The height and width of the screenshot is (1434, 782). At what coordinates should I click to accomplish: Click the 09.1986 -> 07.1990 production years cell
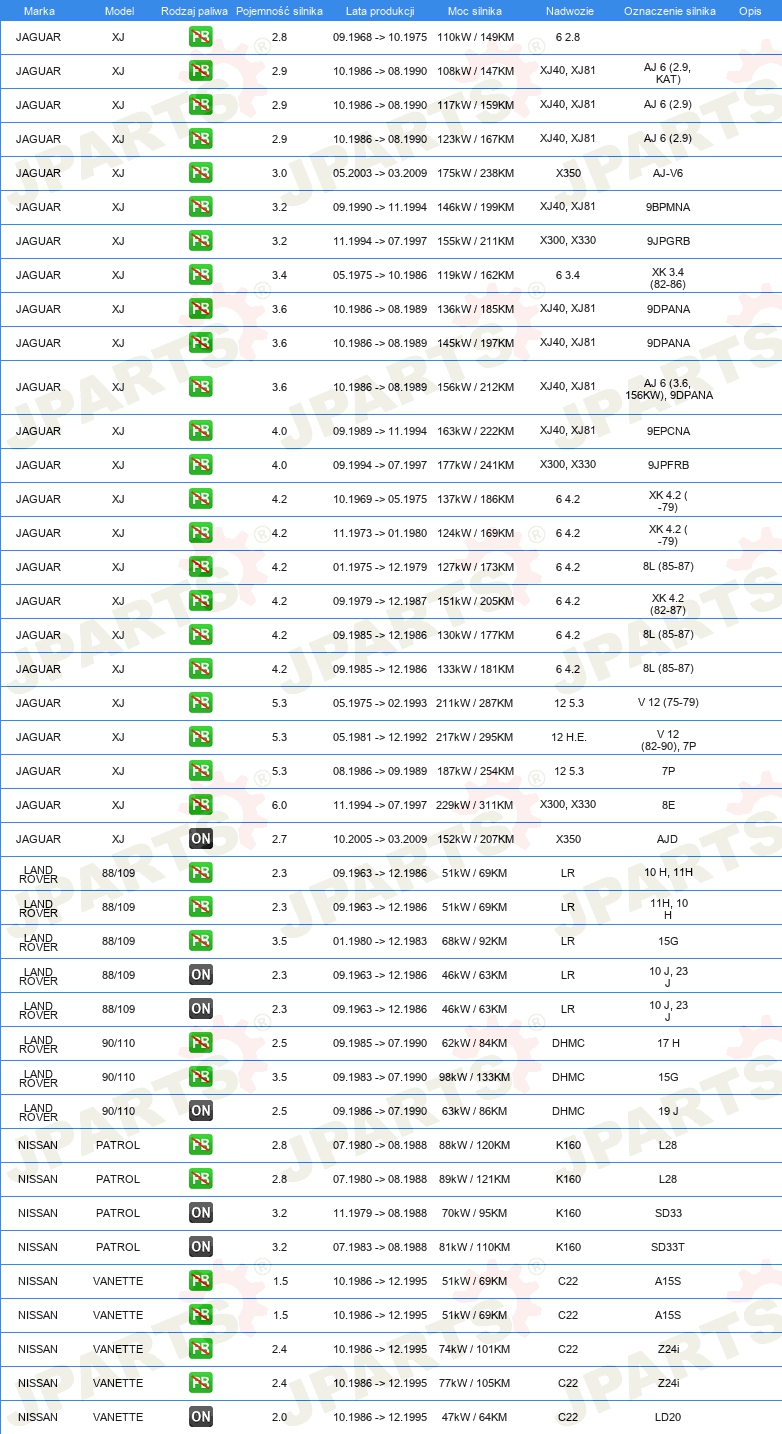(380, 1111)
